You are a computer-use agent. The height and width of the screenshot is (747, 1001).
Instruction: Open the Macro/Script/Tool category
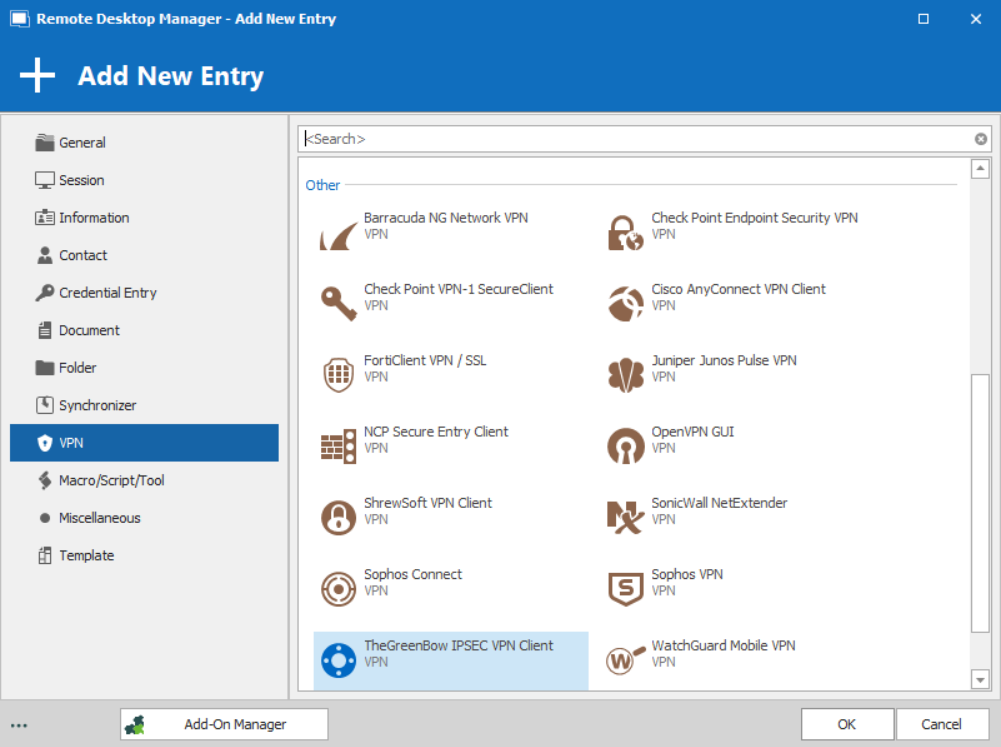pos(111,481)
